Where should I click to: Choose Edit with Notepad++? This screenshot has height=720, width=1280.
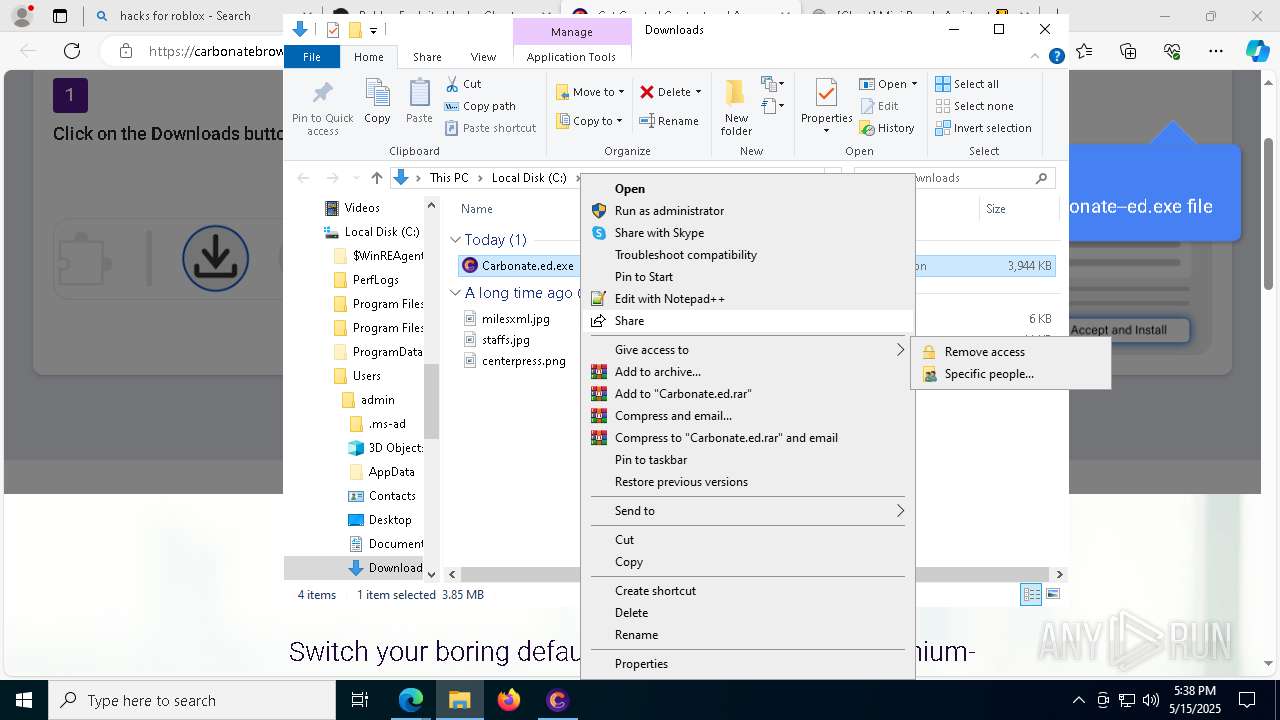pos(747,299)
